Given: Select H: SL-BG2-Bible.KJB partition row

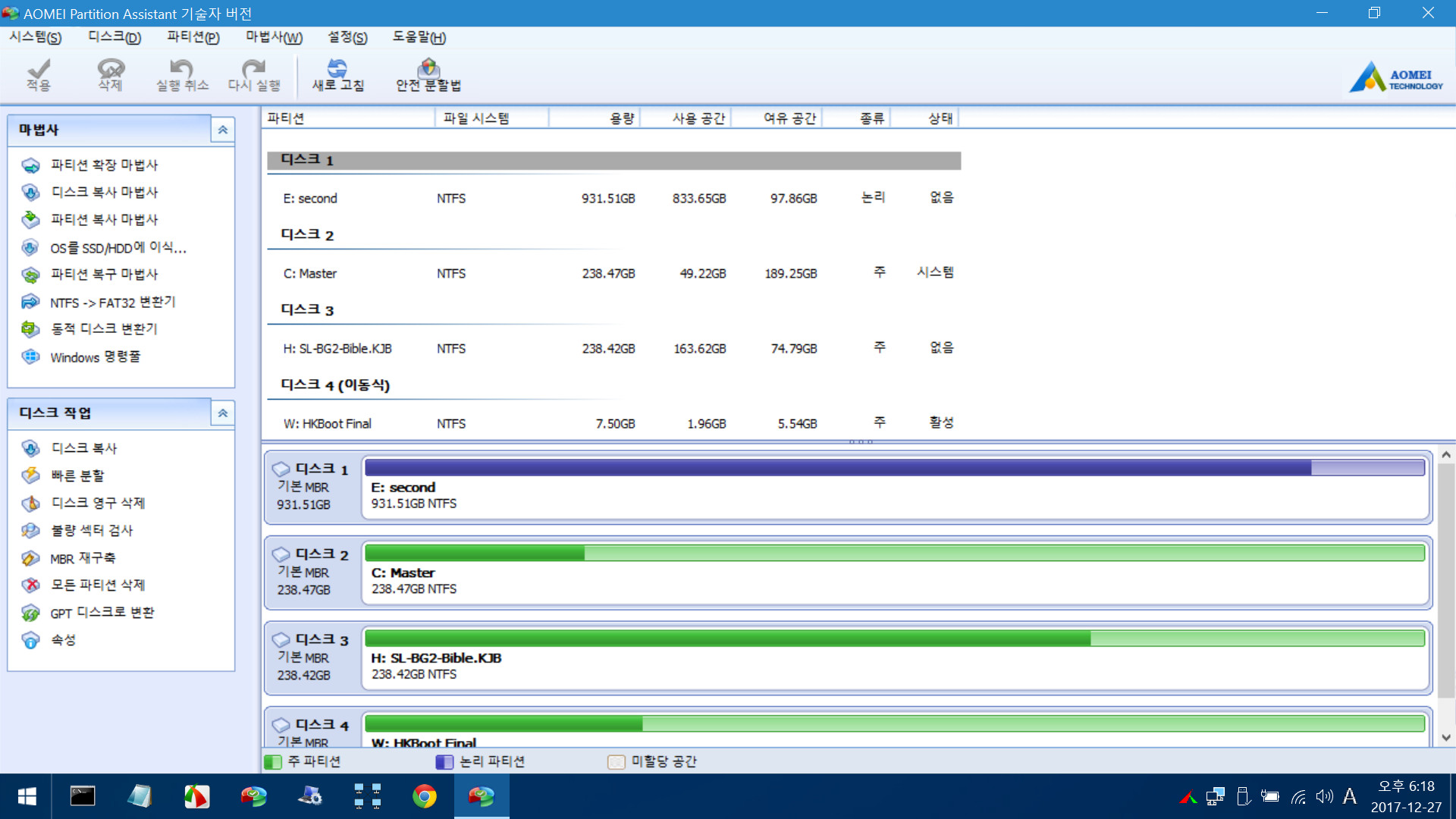Looking at the screenshot, I should (614, 348).
